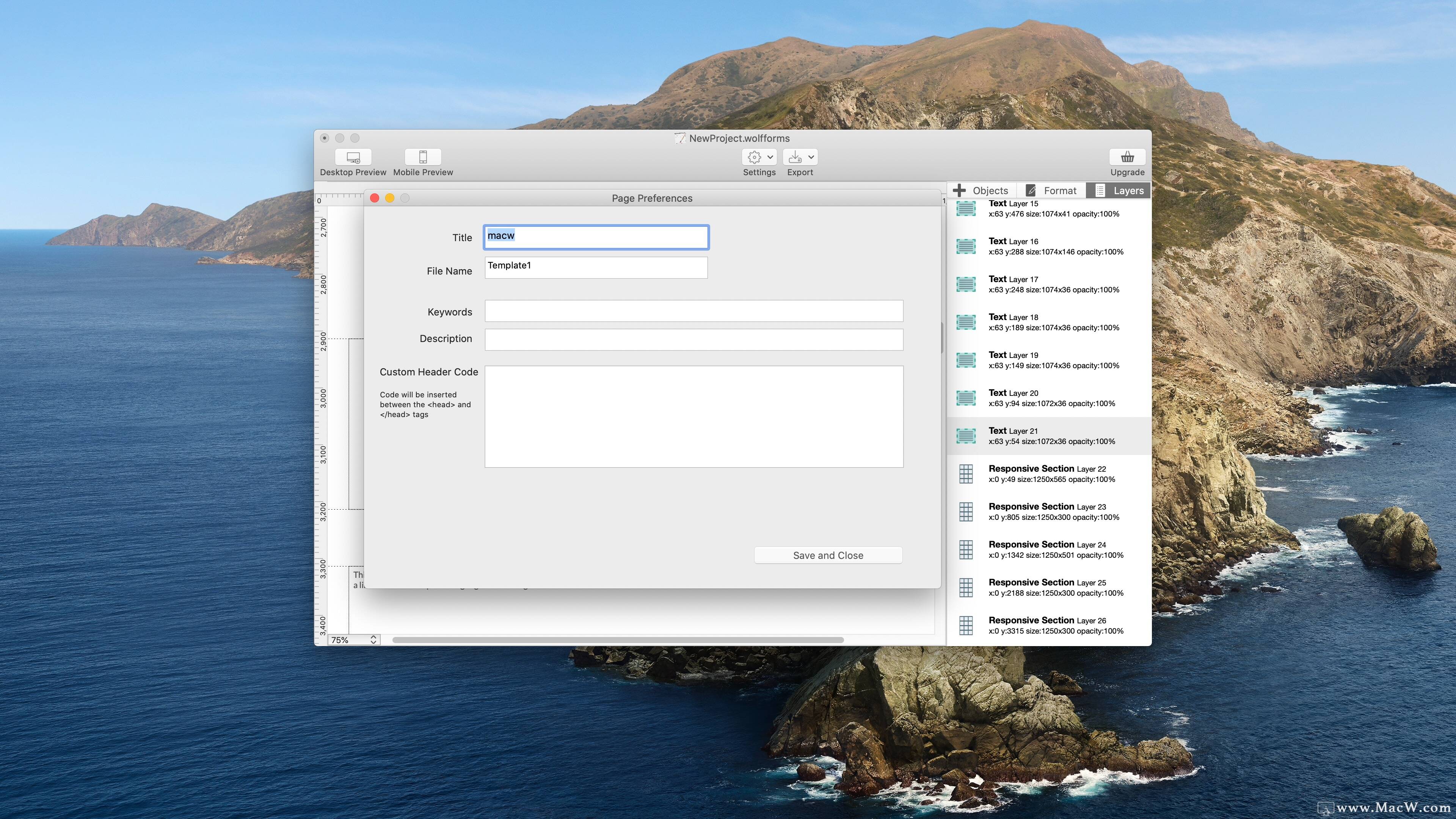Select Responsive Section Layer 24 icon
This screenshot has height=819, width=1456.
[966, 549]
